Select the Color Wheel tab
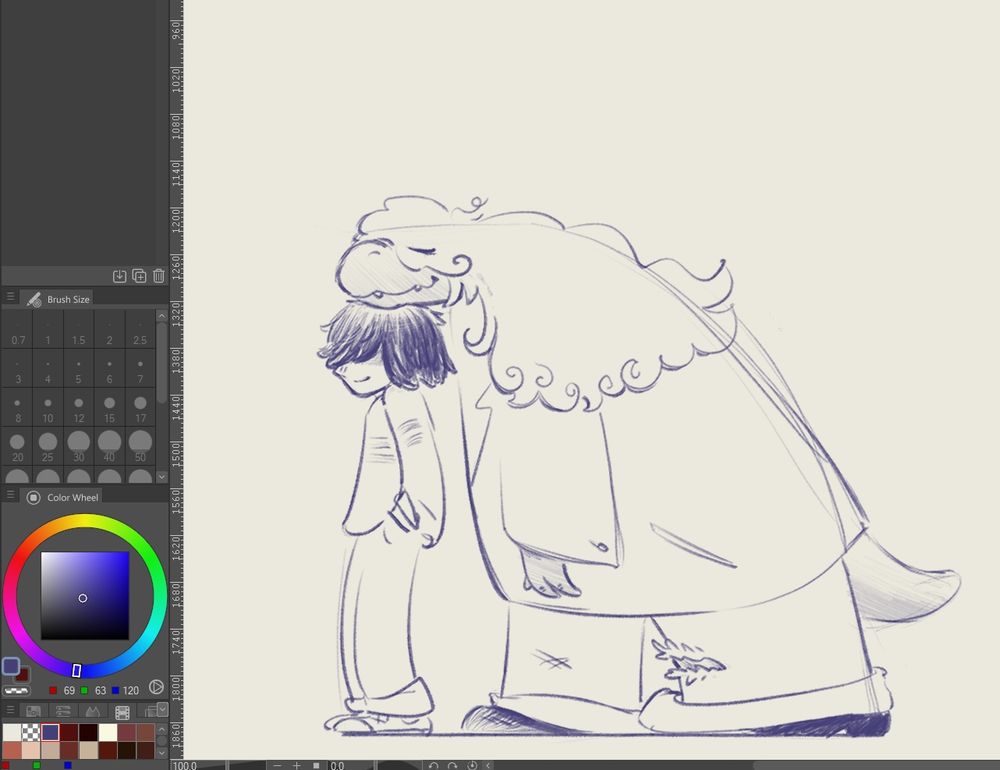The image size is (1000, 770). [62, 497]
